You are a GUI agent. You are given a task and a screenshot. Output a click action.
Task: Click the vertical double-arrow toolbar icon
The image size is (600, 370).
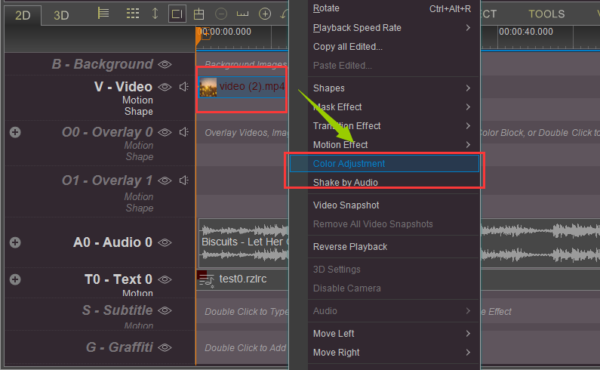155,13
